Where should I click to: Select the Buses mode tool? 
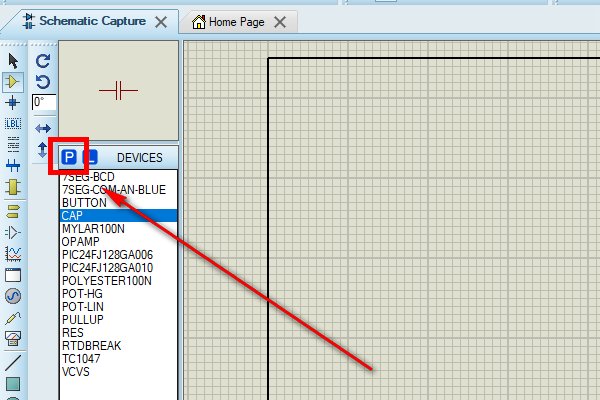coord(13,166)
